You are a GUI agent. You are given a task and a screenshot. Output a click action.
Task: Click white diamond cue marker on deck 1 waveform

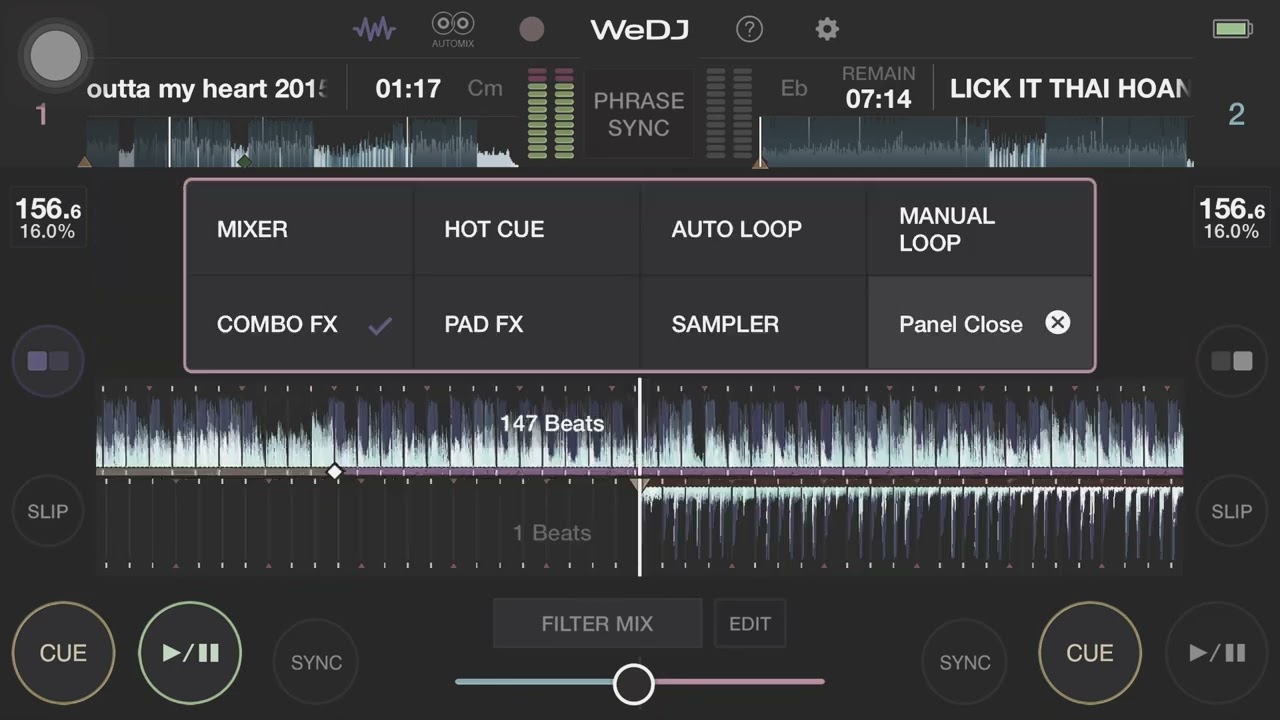[335, 471]
